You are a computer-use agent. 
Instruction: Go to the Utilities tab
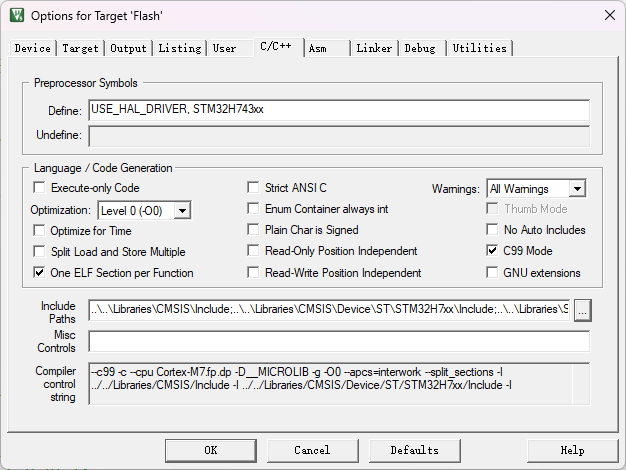(x=479, y=48)
